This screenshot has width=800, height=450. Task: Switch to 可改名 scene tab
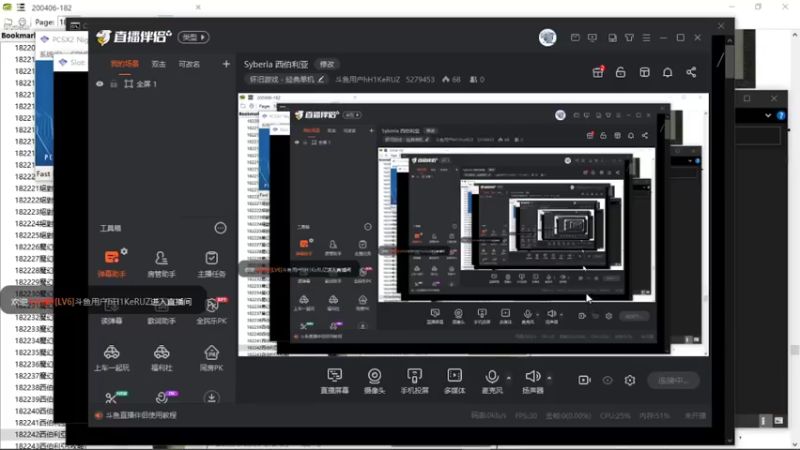[189, 64]
